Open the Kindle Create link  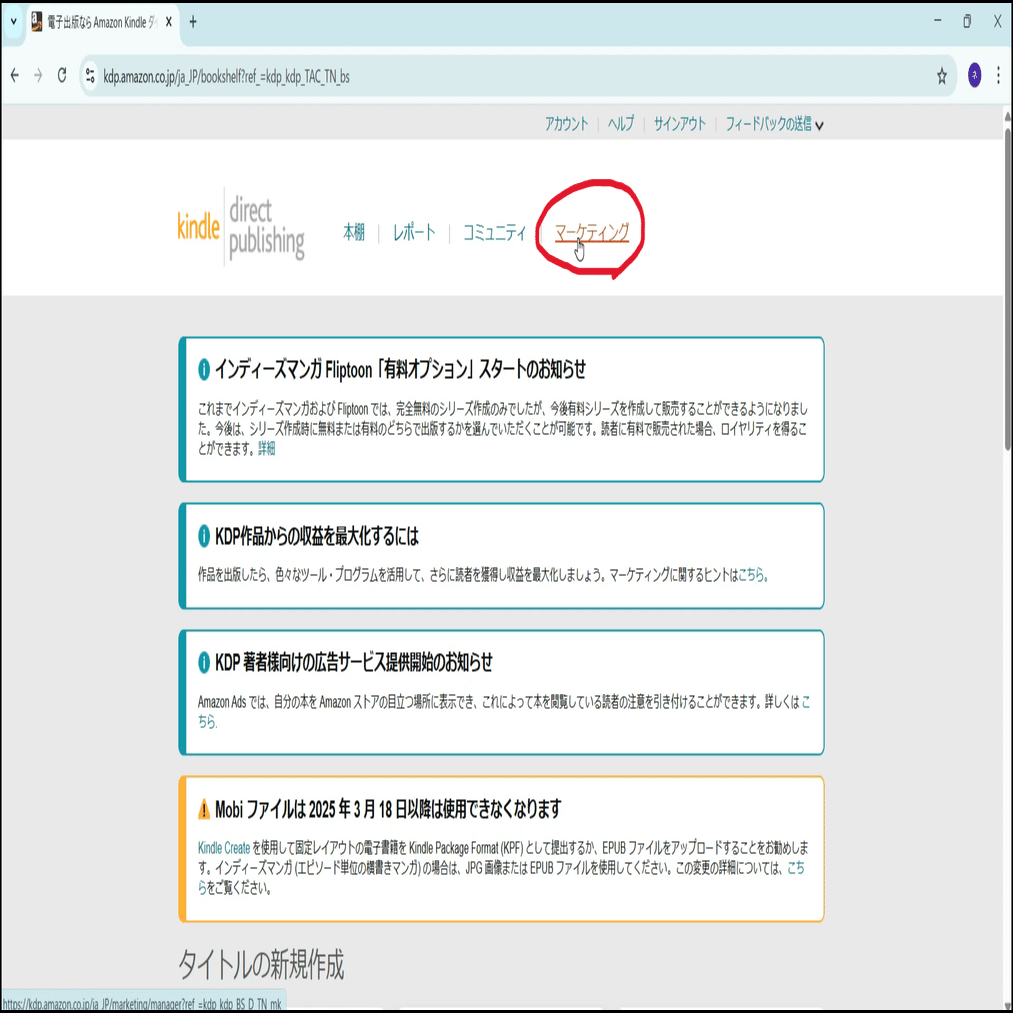224,848
